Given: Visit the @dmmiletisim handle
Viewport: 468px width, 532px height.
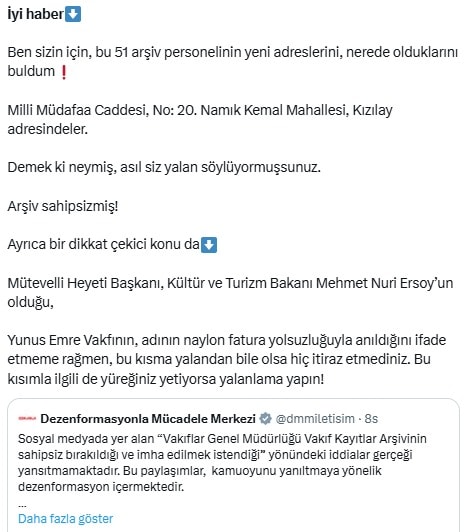Looking at the screenshot, I should coord(315,419).
